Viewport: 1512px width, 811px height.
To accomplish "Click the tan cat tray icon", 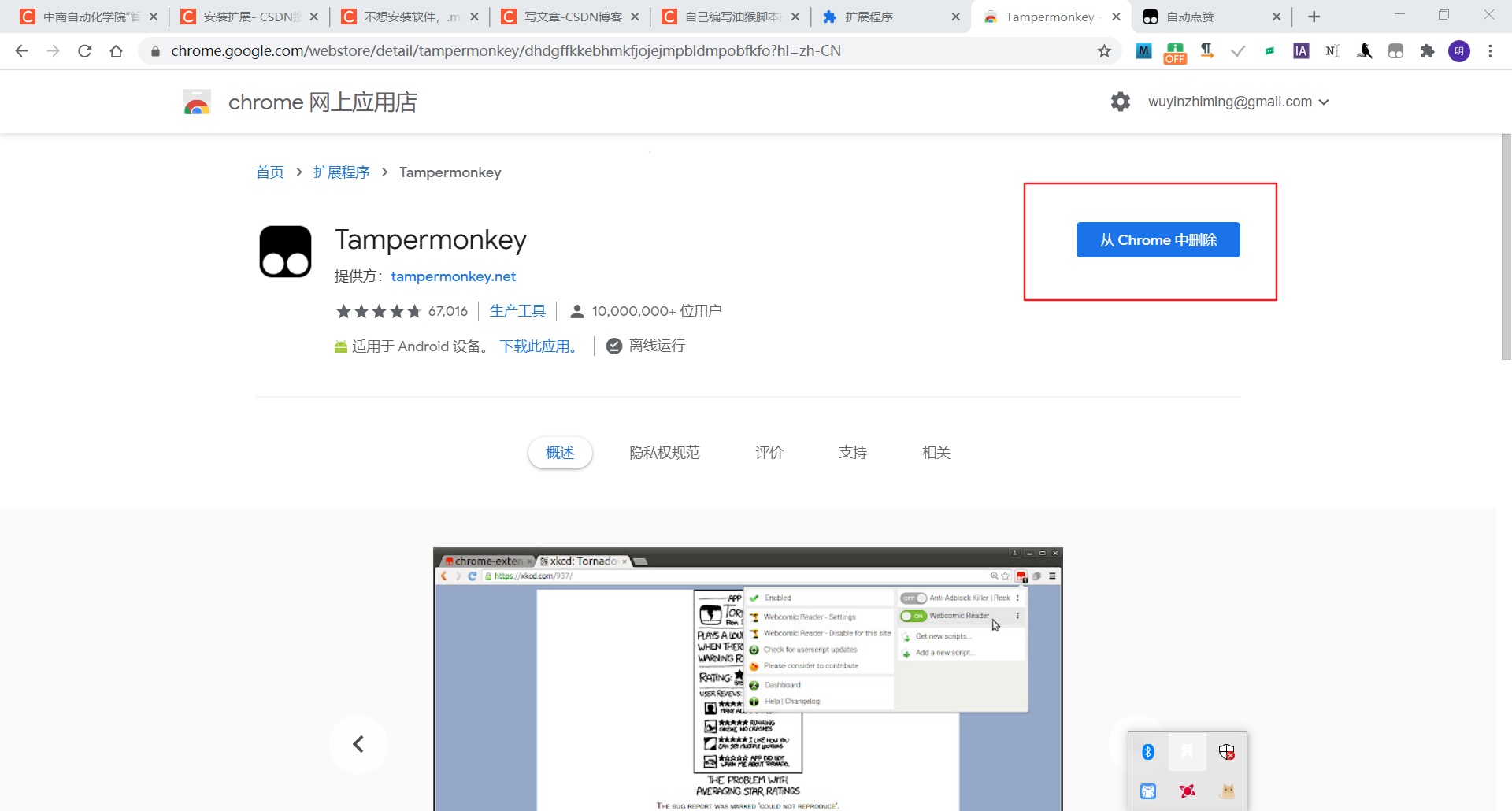I will (1227, 791).
